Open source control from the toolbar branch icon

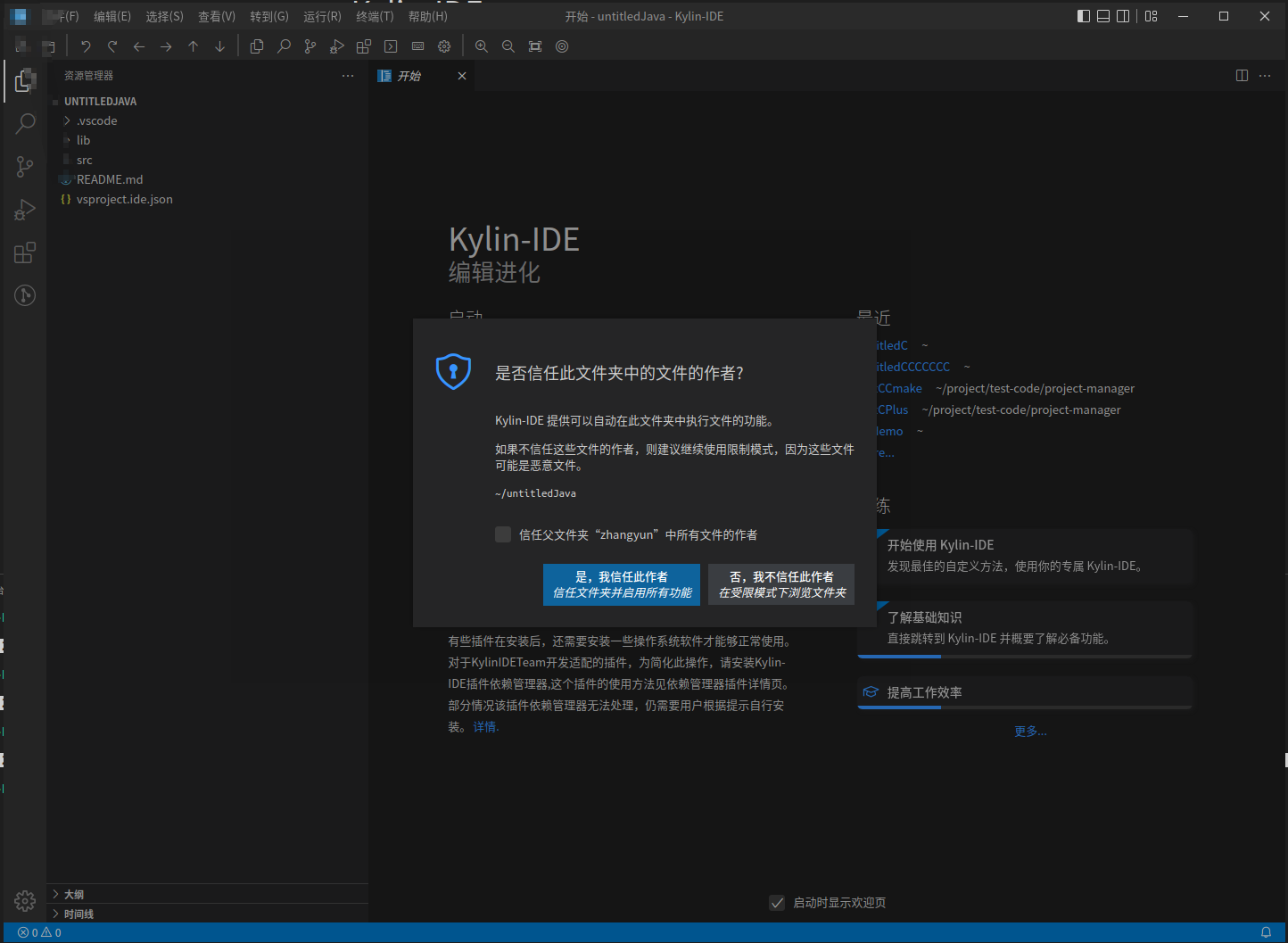[x=310, y=46]
